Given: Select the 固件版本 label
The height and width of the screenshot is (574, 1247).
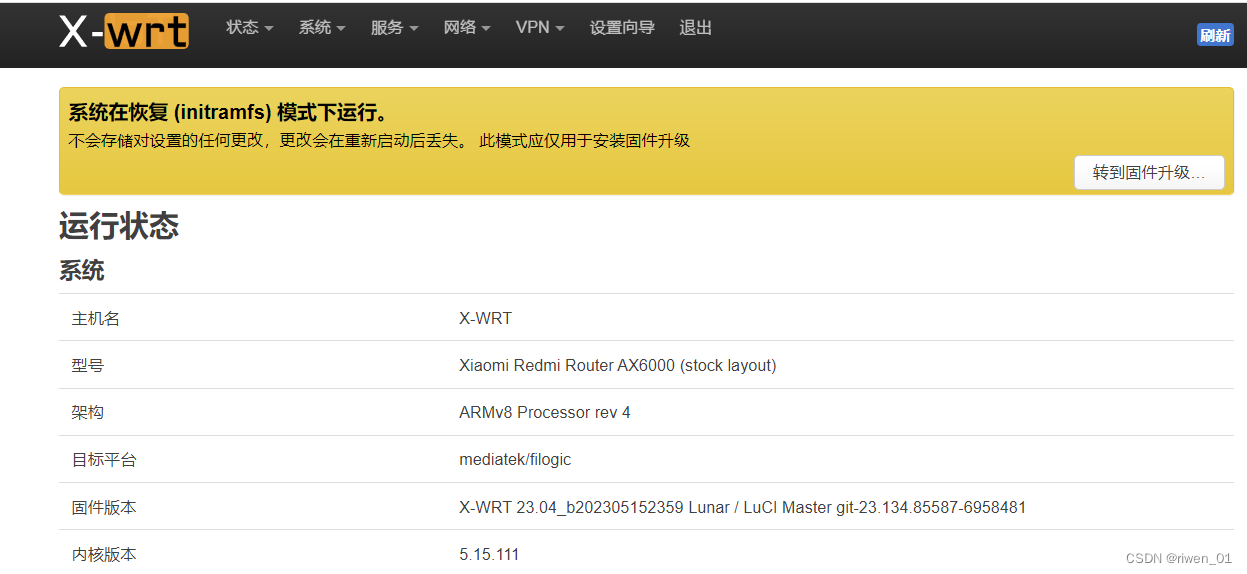Looking at the screenshot, I should pos(104,507).
